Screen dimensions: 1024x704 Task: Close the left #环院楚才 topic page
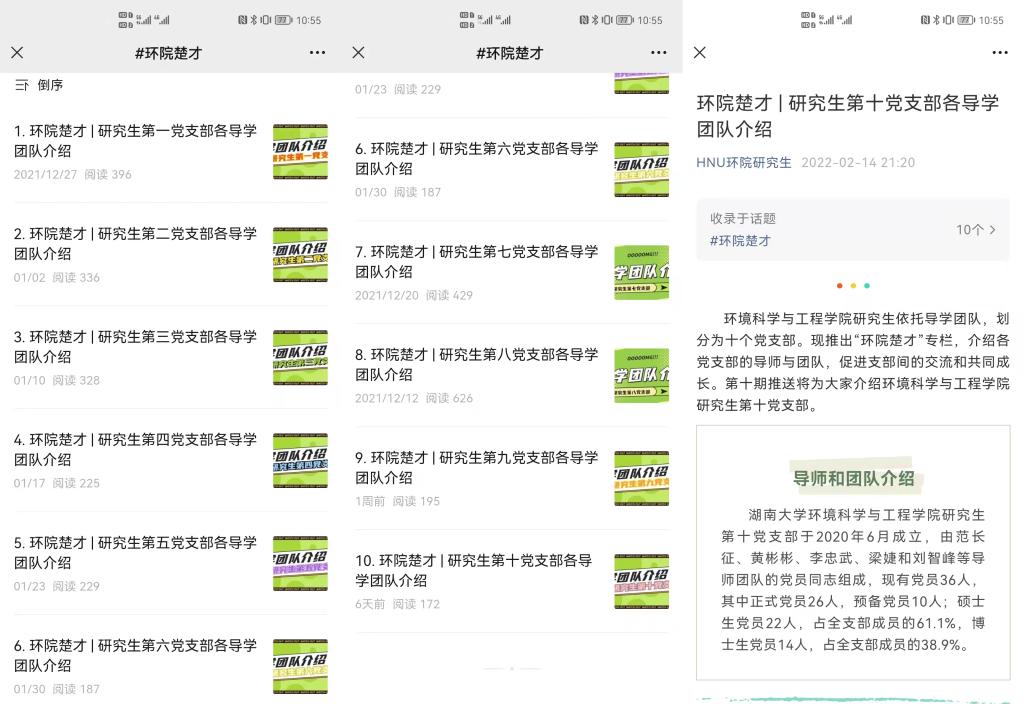coord(18,52)
